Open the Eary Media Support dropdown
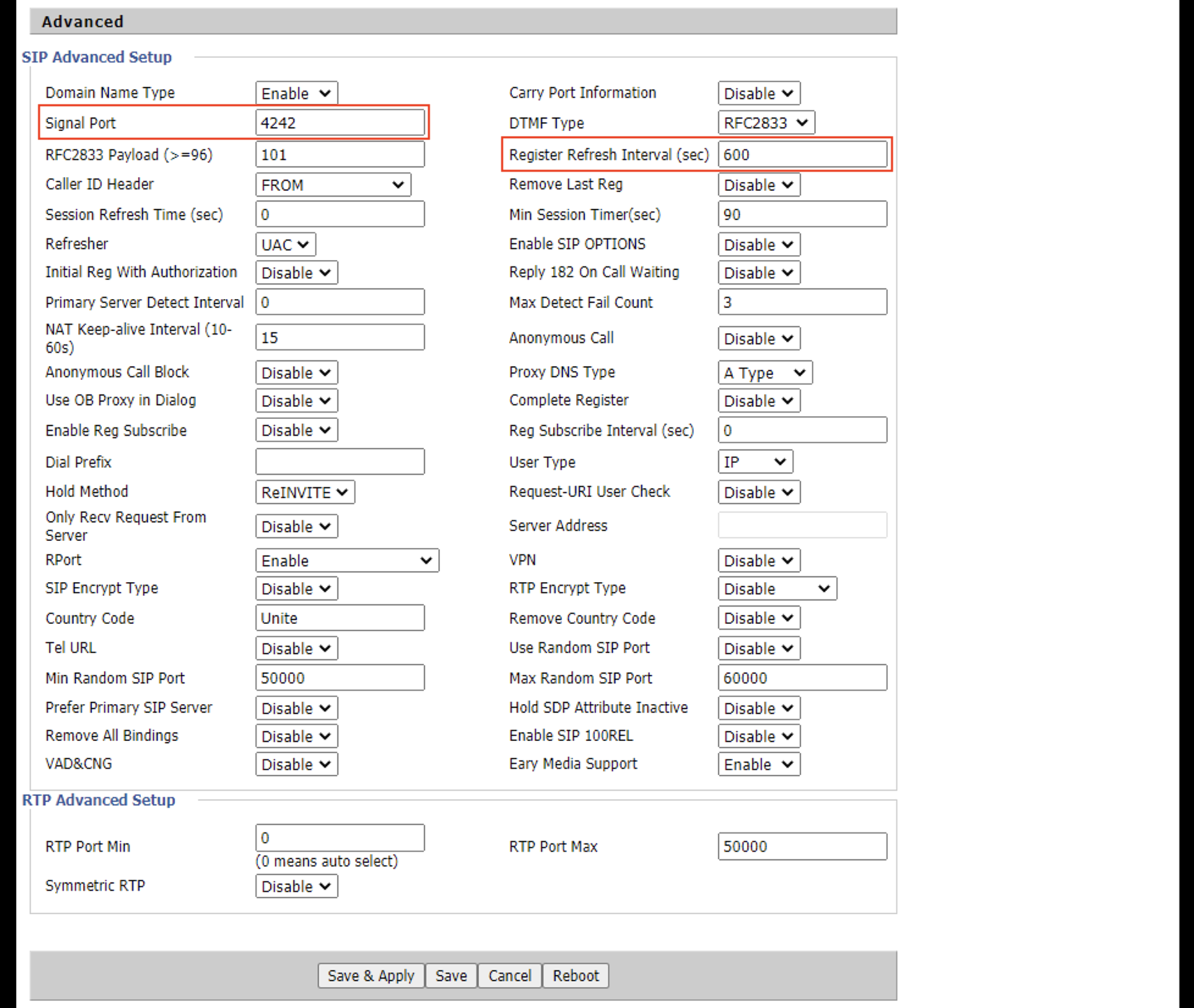This screenshot has height=1008, width=1194. click(x=759, y=765)
